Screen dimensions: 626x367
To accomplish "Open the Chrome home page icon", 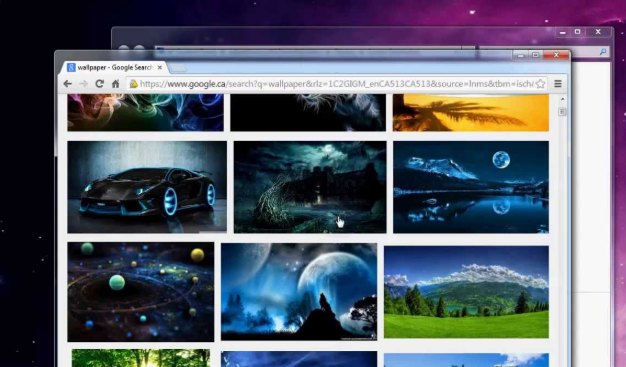I will coord(115,84).
